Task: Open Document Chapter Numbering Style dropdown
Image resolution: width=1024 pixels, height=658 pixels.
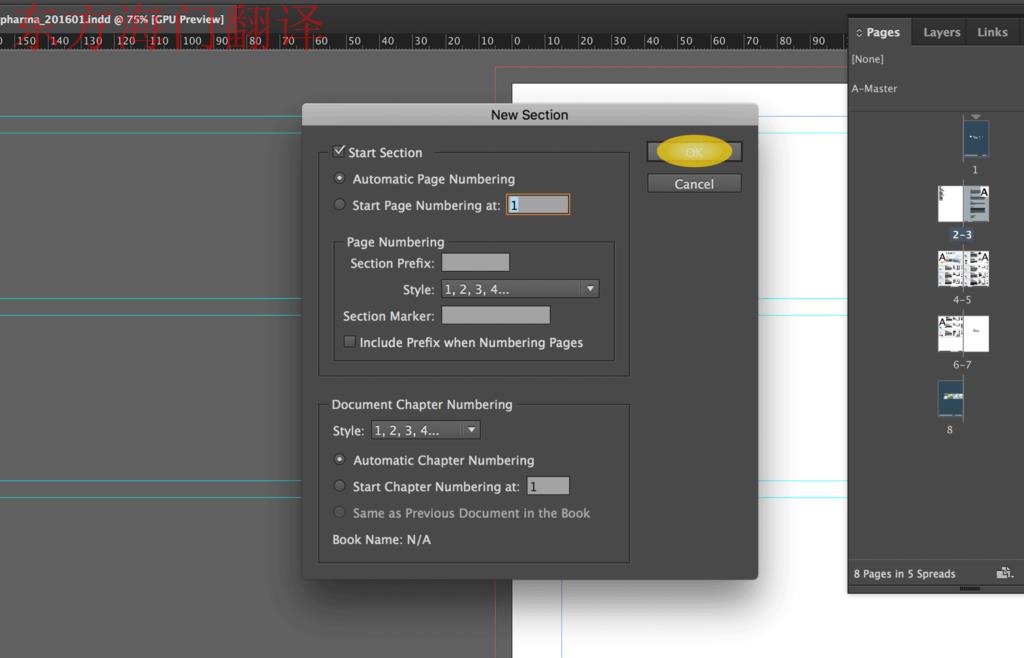Action: tap(425, 430)
